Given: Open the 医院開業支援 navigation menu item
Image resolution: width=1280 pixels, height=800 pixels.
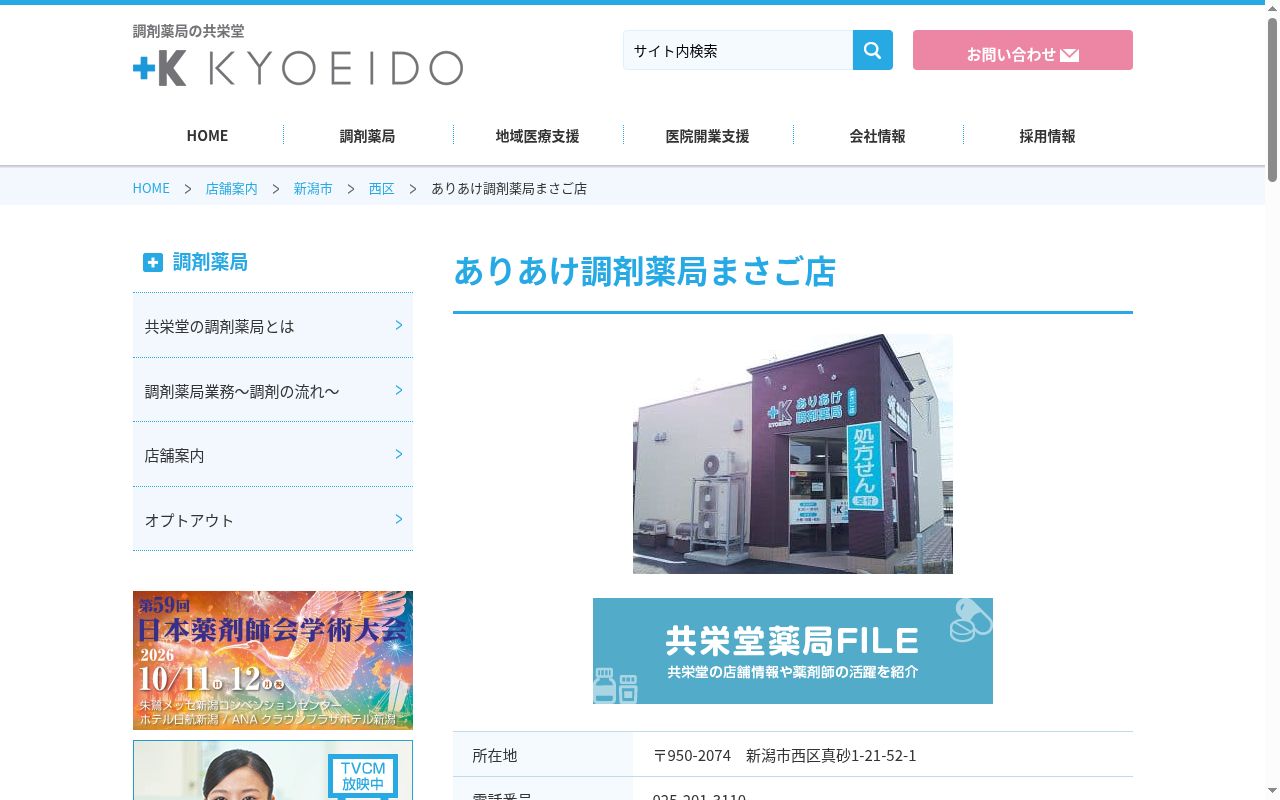Looking at the screenshot, I should [x=707, y=136].
